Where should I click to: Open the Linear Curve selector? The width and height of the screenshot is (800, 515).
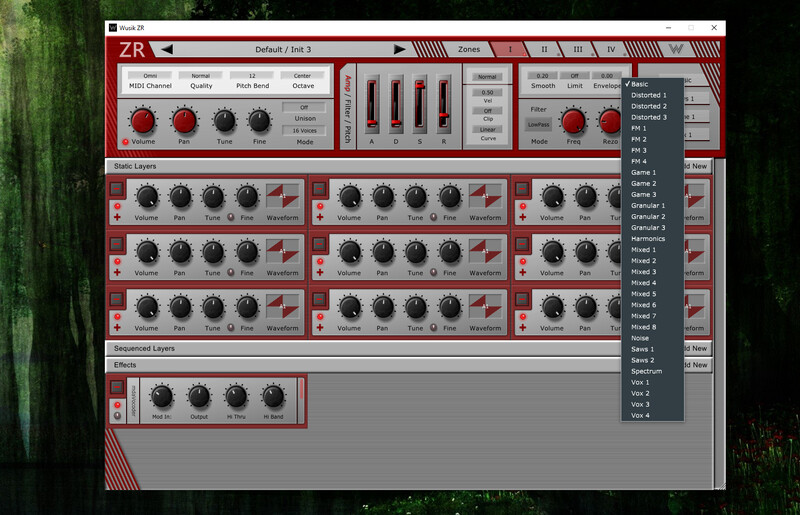487,129
